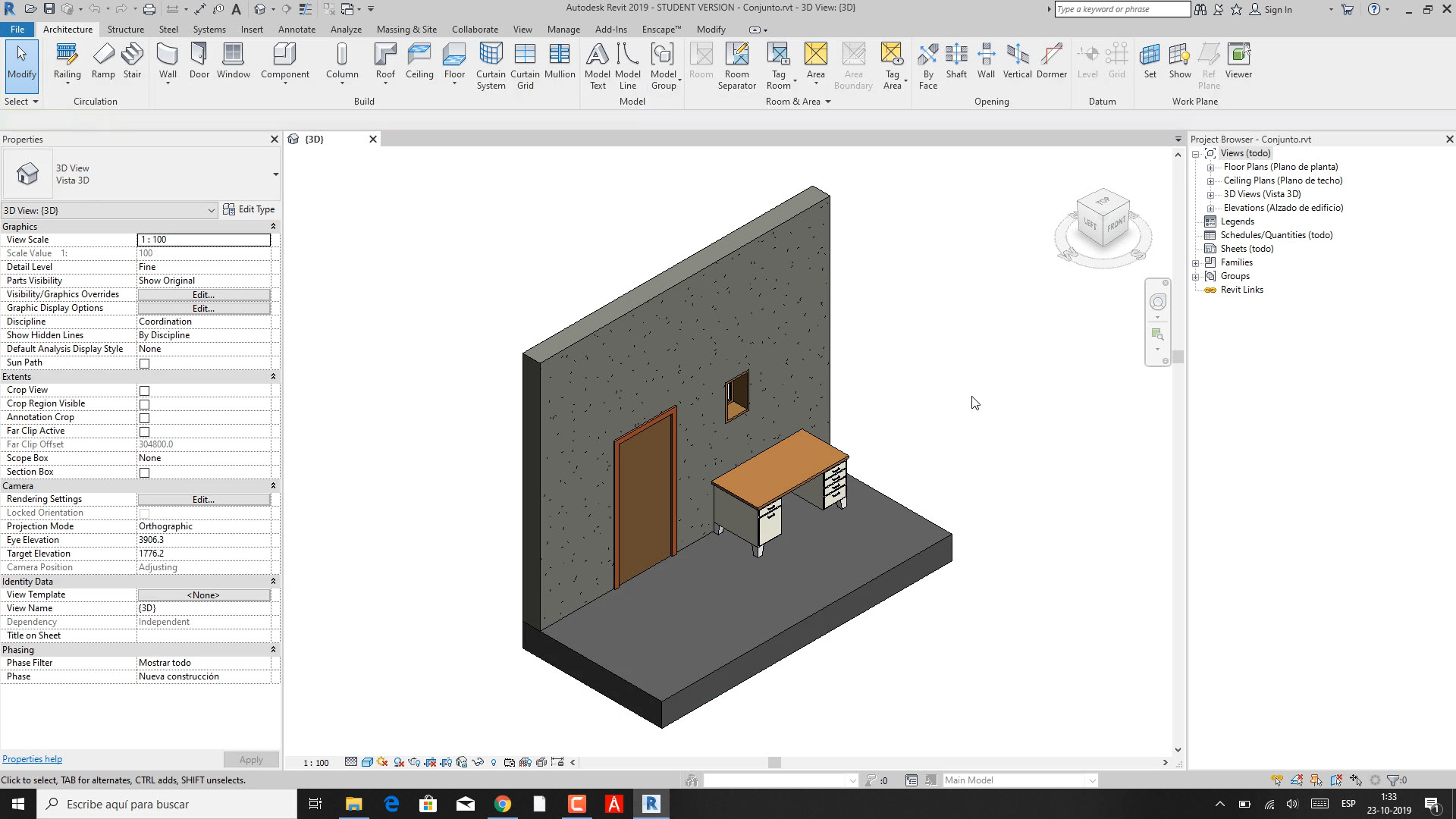
Task: Pick the Window tool
Action: coord(234,61)
